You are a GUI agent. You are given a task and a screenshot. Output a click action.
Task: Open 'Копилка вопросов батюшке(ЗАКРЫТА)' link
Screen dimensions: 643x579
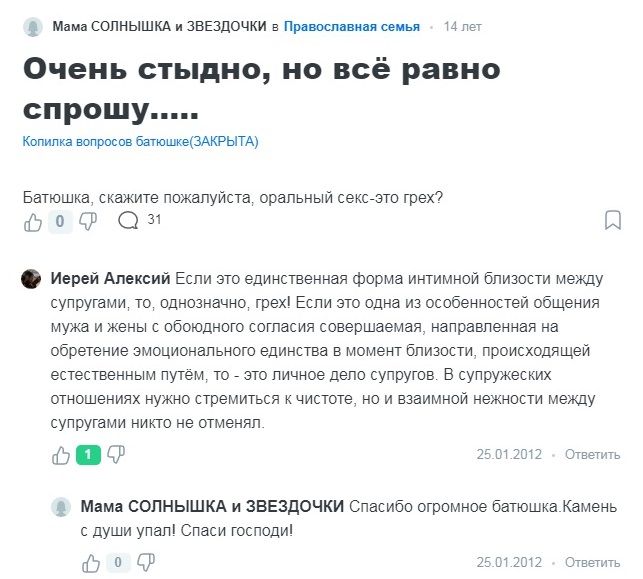140,142
